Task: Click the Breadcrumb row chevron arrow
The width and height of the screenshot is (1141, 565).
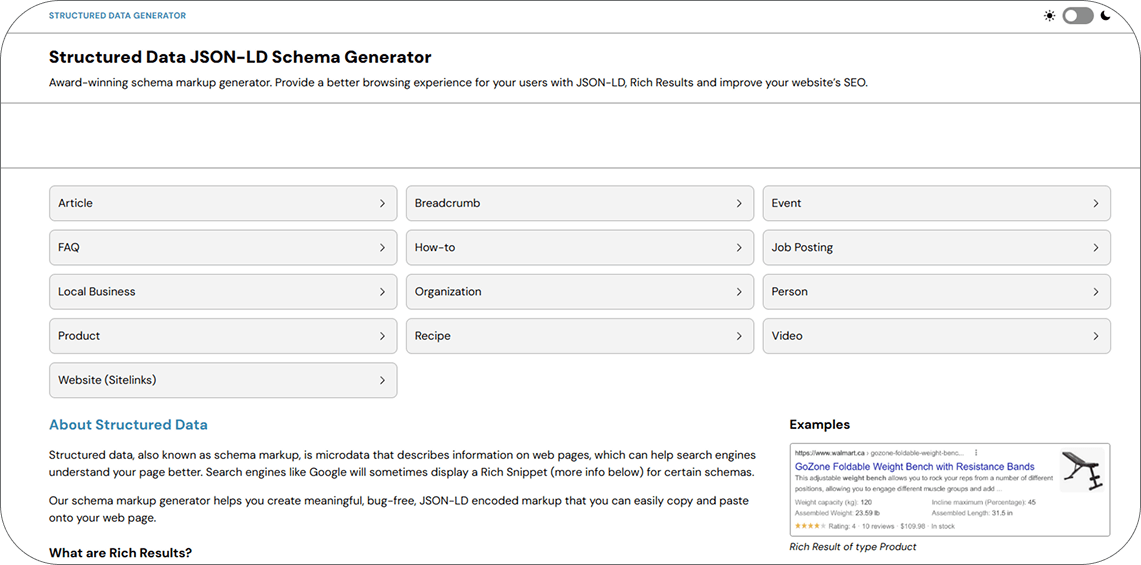Action: (739, 203)
